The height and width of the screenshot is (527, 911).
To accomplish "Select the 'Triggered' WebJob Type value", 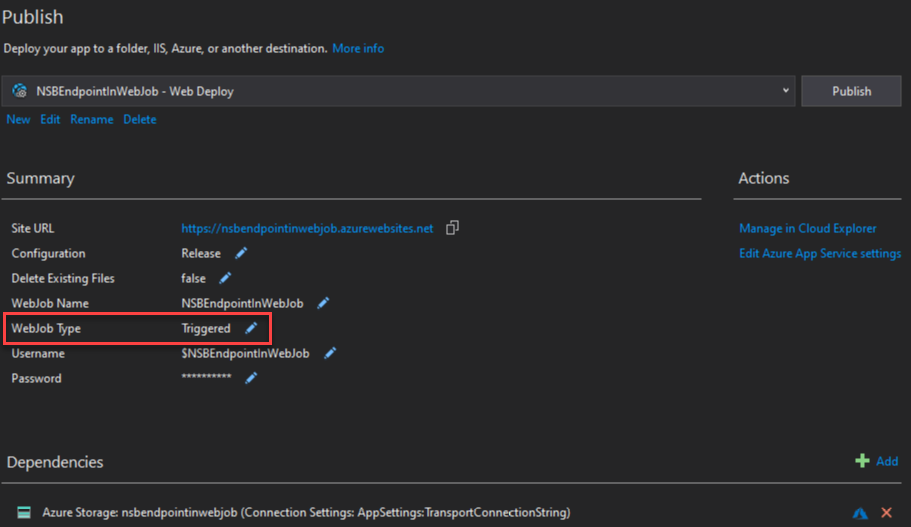I will click(206, 328).
